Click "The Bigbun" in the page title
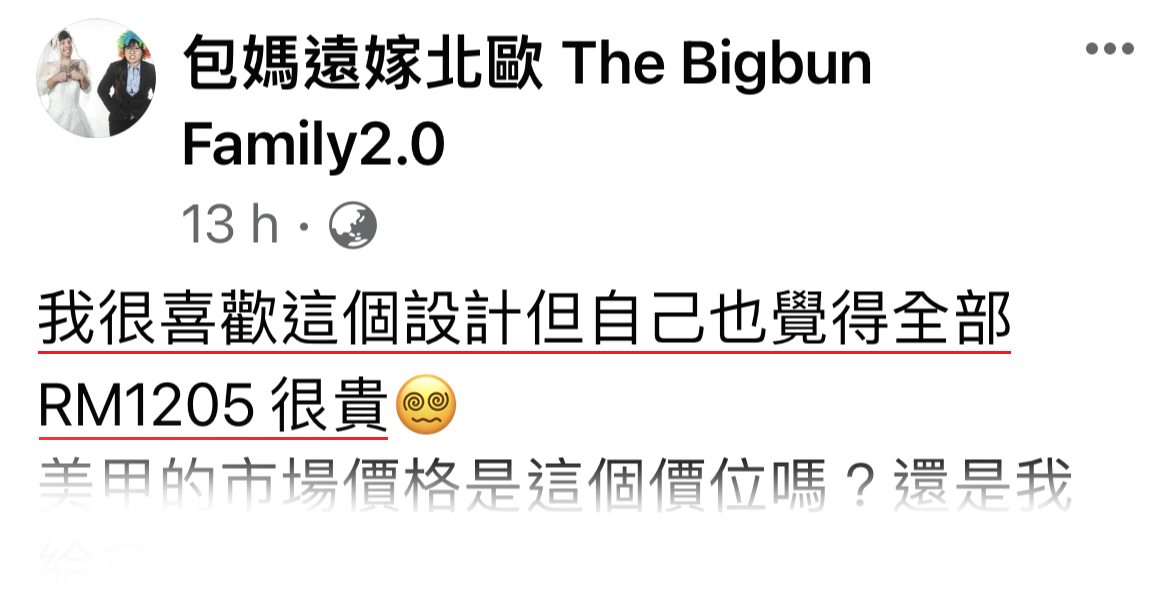Viewport: 1170px width, 611px height. pos(716,64)
